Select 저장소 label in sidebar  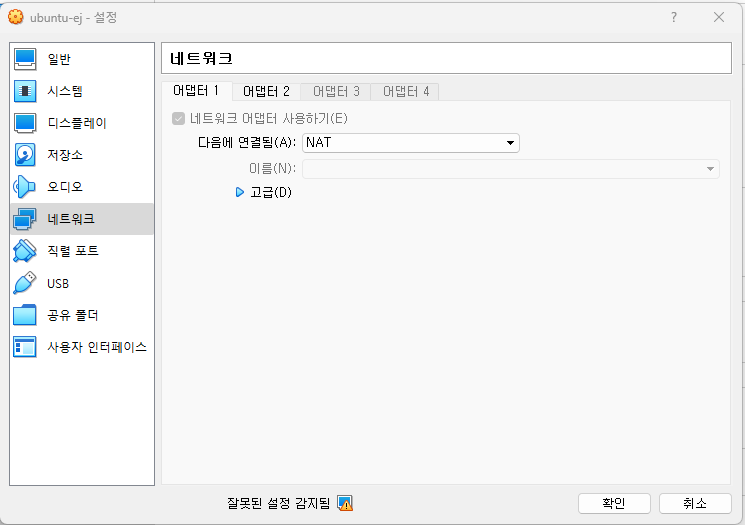coord(65,155)
